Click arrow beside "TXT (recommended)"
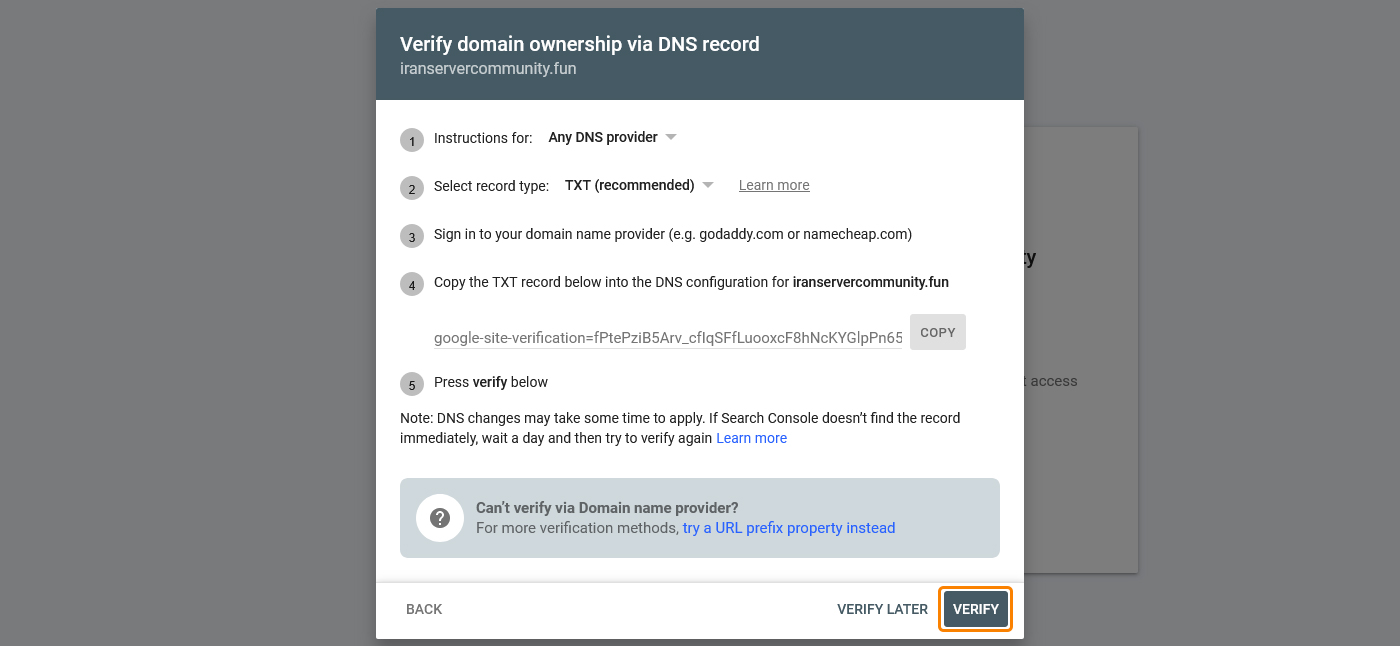The height and width of the screenshot is (646, 1400). click(708, 185)
